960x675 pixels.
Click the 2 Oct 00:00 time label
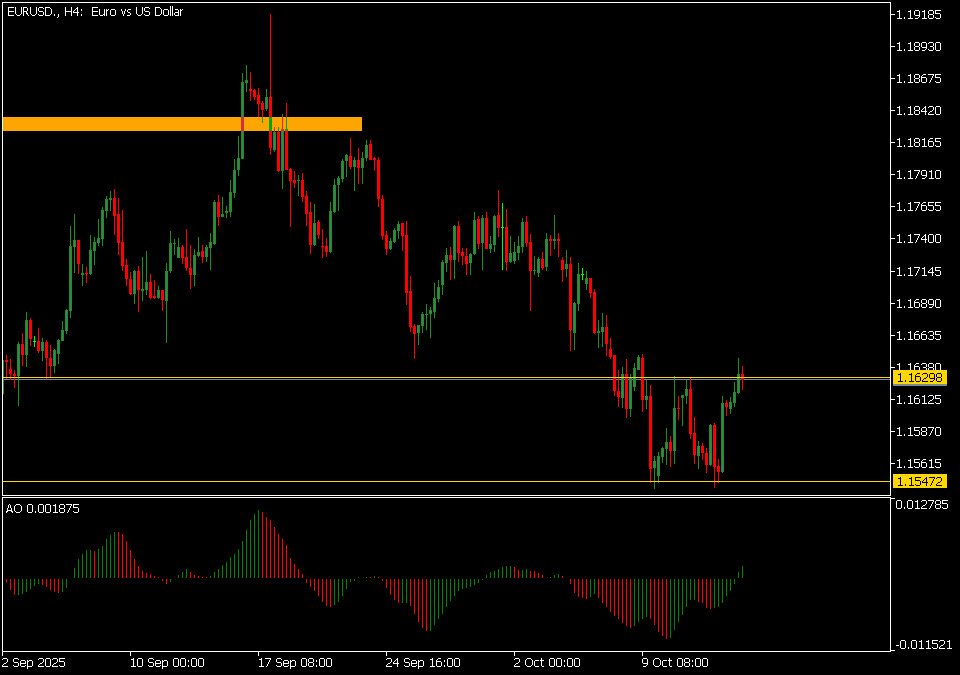coord(546,662)
